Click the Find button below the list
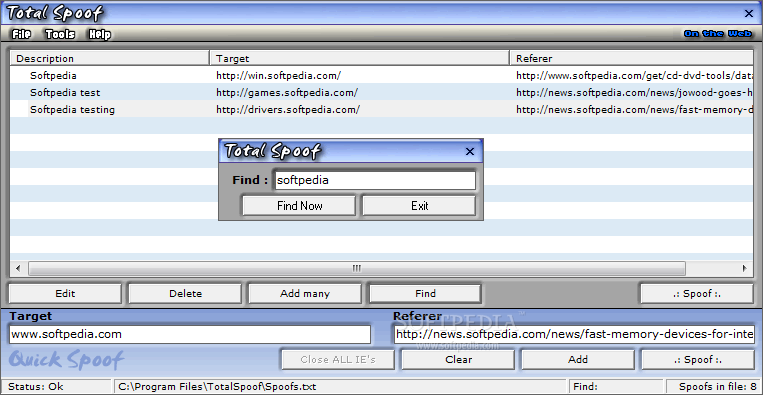 click(x=425, y=294)
